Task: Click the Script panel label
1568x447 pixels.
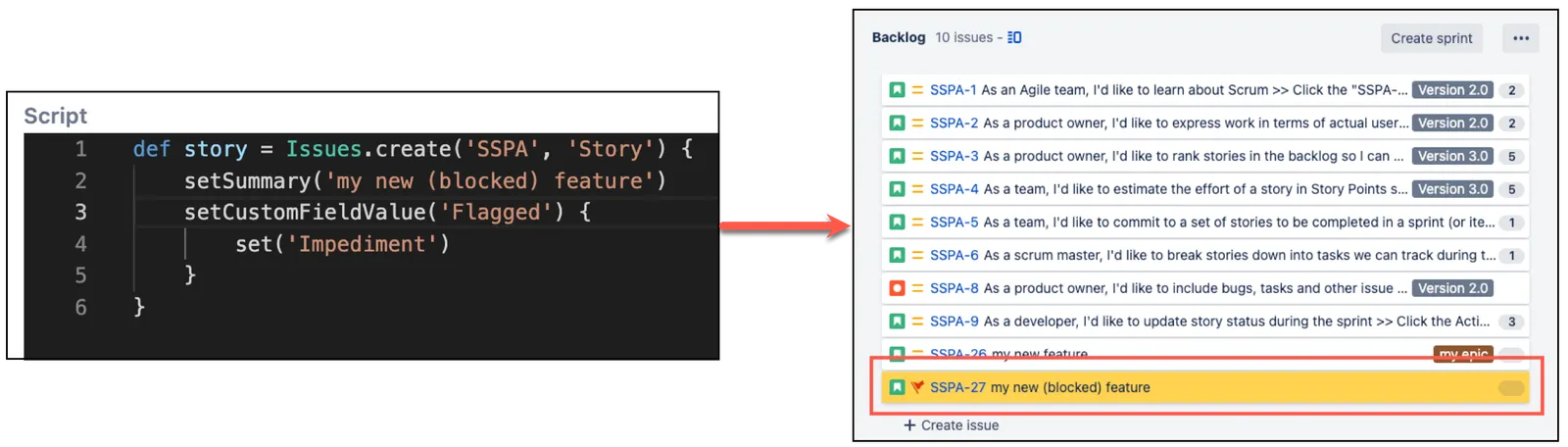Action: tap(55, 116)
